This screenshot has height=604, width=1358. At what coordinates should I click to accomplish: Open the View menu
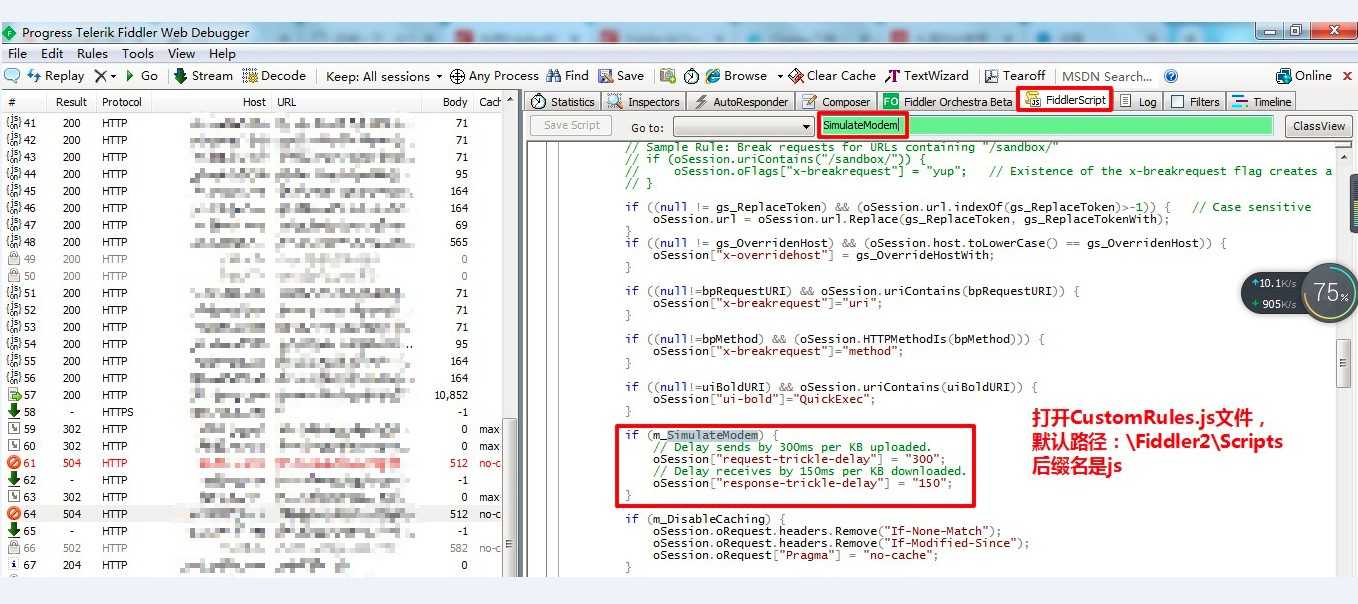(181, 54)
